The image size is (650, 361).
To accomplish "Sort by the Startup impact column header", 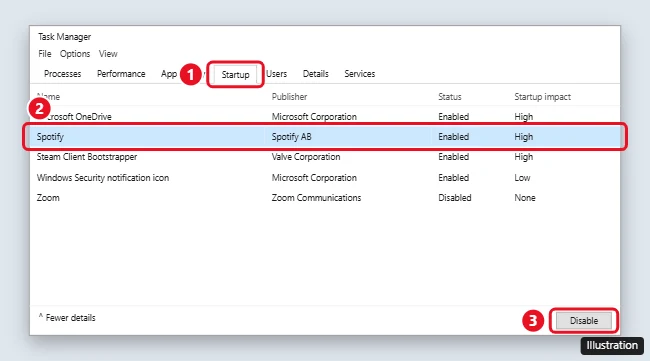I will (x=543, y=97).
